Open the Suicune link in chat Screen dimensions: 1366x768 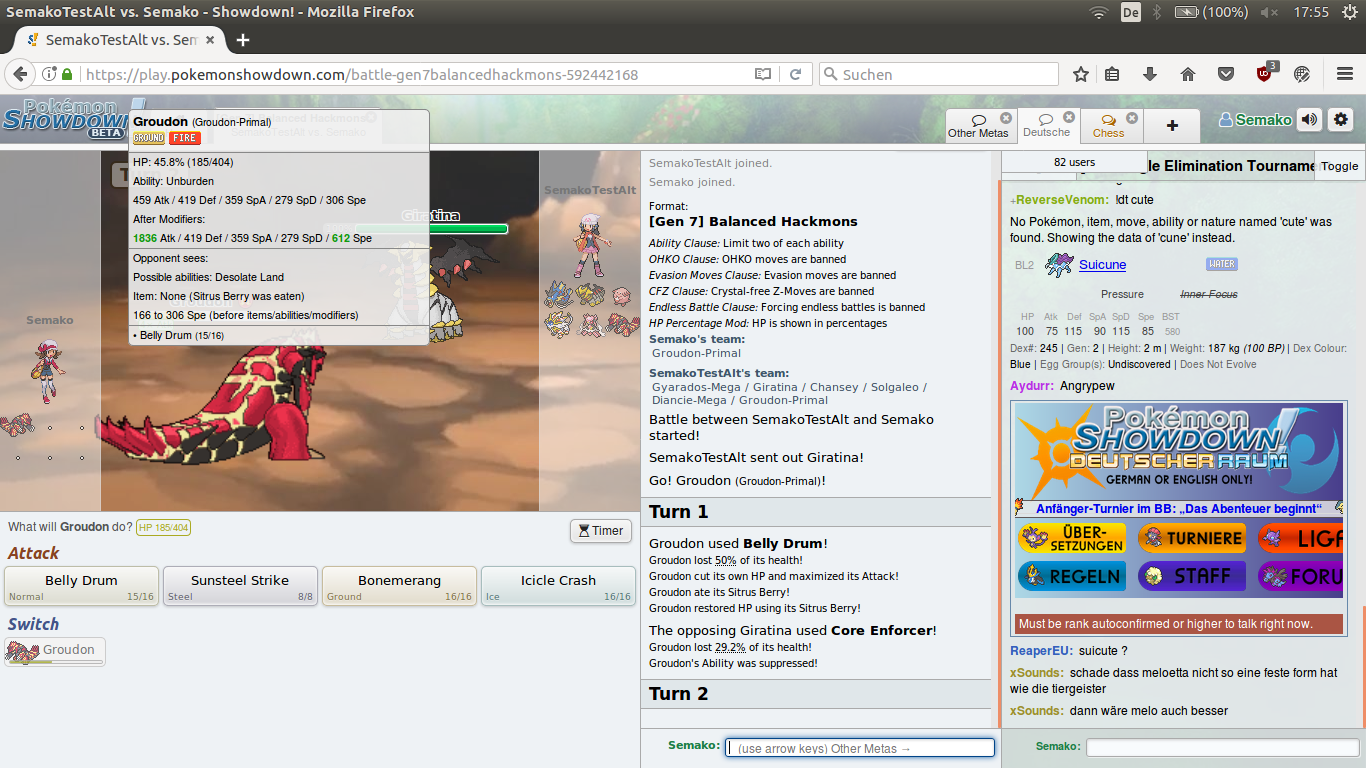click(1102, 265)
